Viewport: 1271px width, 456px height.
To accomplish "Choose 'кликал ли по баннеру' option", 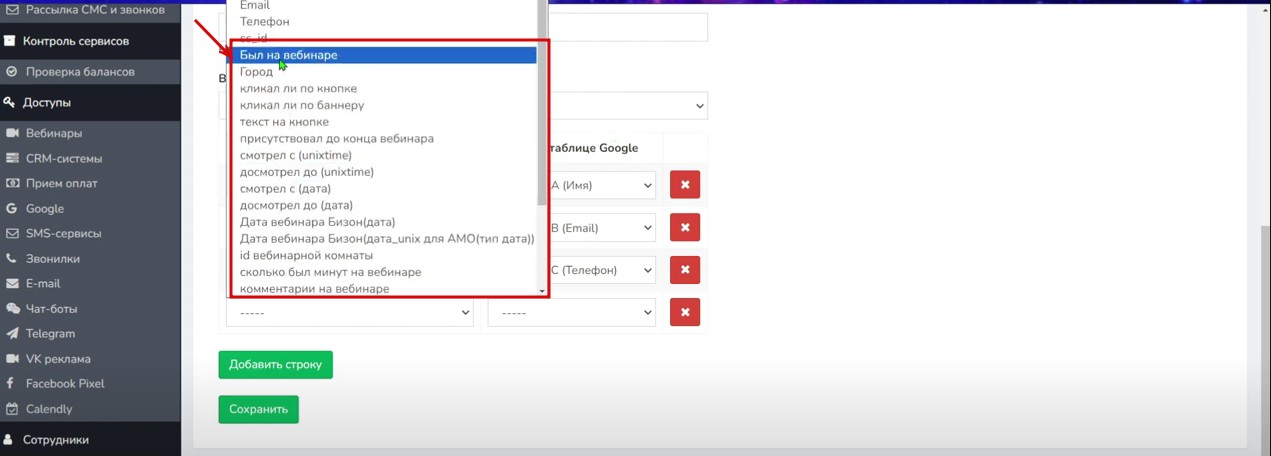I will 302,105.
